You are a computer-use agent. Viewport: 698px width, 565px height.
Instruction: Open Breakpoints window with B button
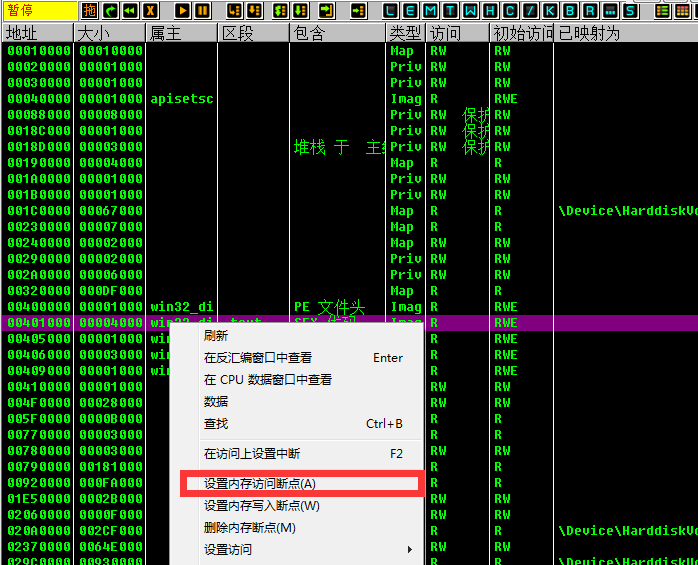pyautogui.click(x=568, y=10)
